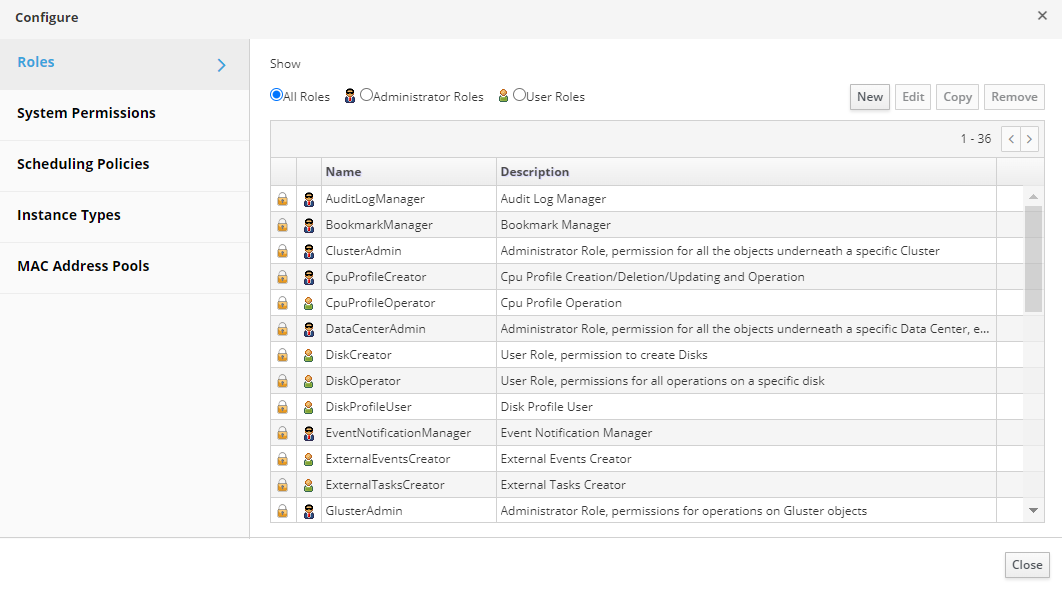This screenshot has height=592, width=1062.
Task: Click the admin icon beside EventNotificationManager
Action: click(309, 433)
